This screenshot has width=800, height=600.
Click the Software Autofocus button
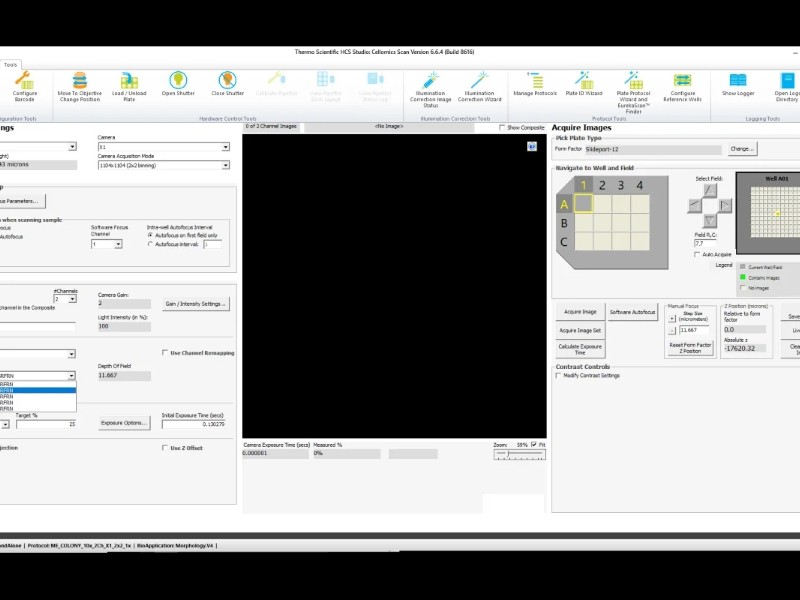coord(633,312)
